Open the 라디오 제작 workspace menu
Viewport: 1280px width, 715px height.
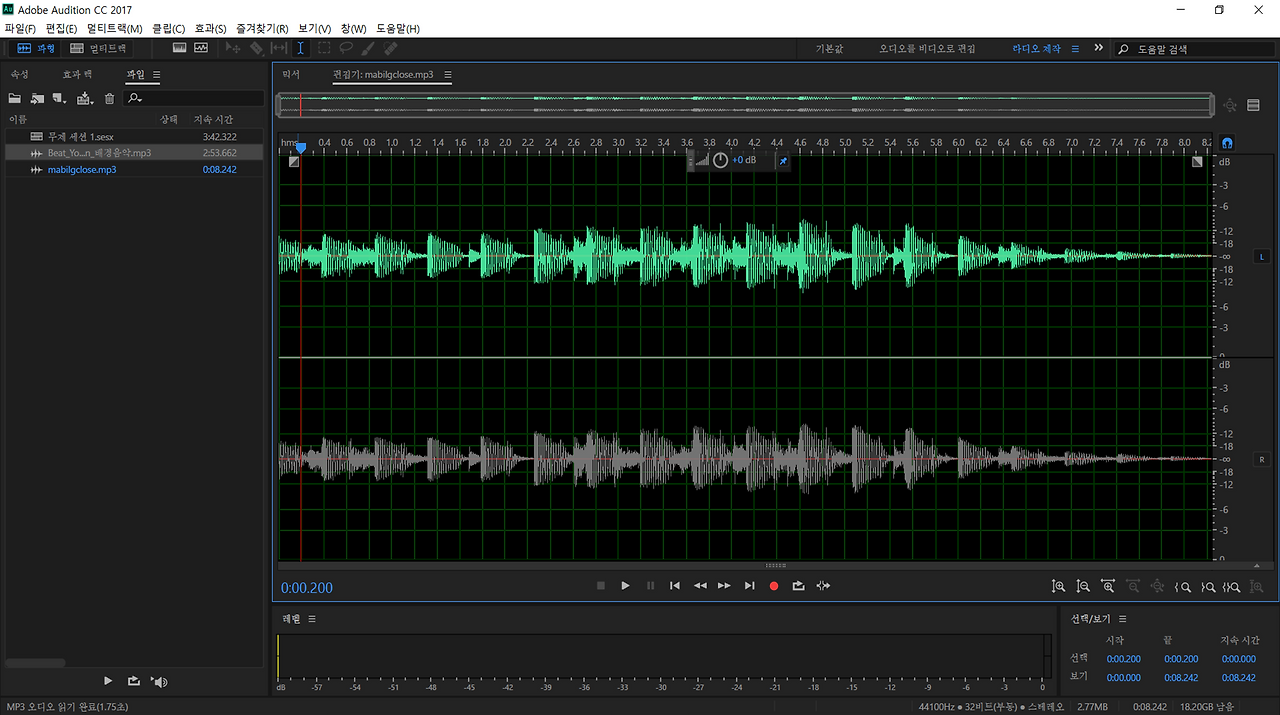(1075, 48)
